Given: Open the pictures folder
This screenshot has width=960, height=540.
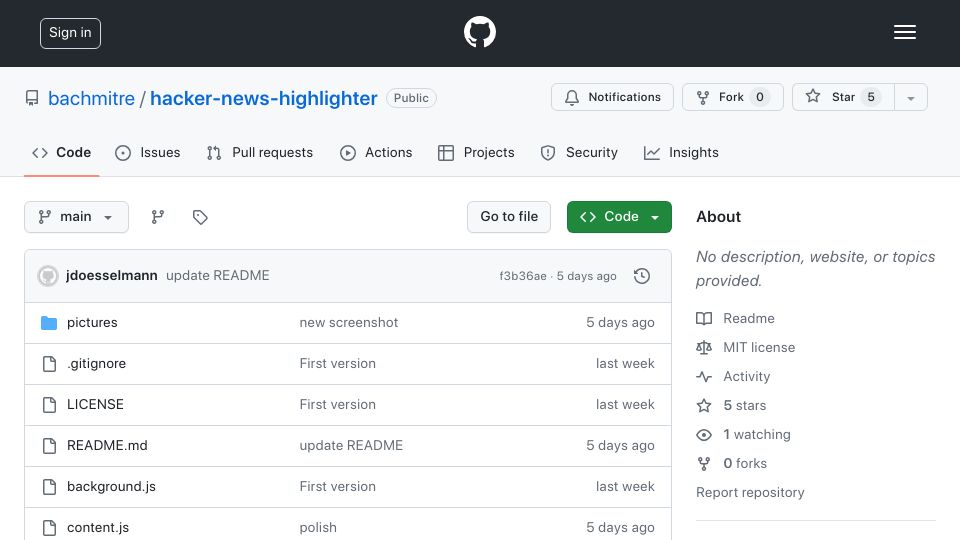Looking at the screenshot, I should [92, 323].
